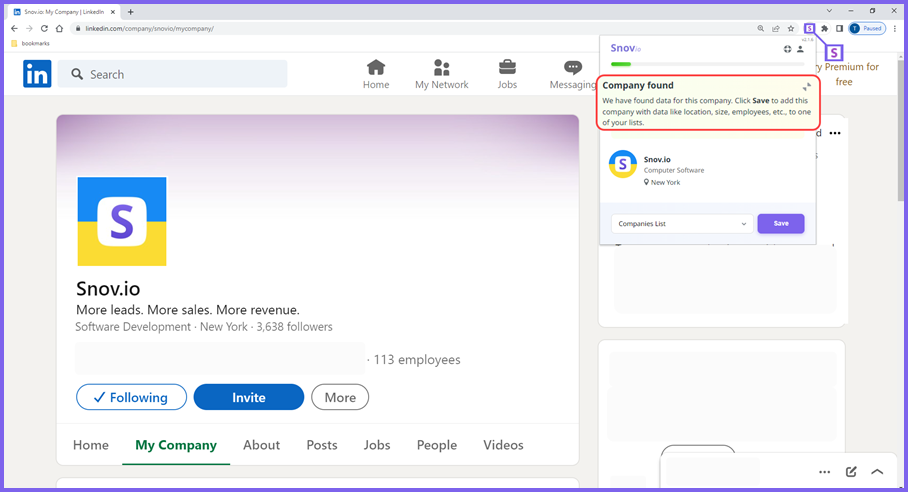This screenshot has height=492, width=908.
Task: Open the Home navigation icon
Action: point(376,74)
